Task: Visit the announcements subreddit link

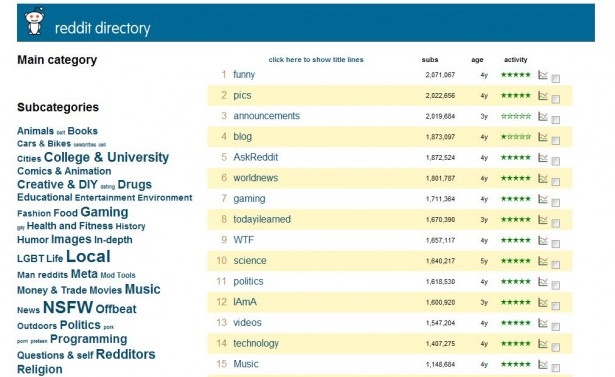Action: click(x=267, y=116)
